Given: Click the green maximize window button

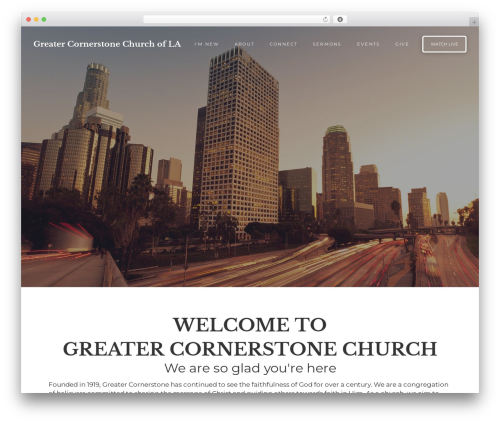Looking at the screenshot, I should tap(44, 20).
